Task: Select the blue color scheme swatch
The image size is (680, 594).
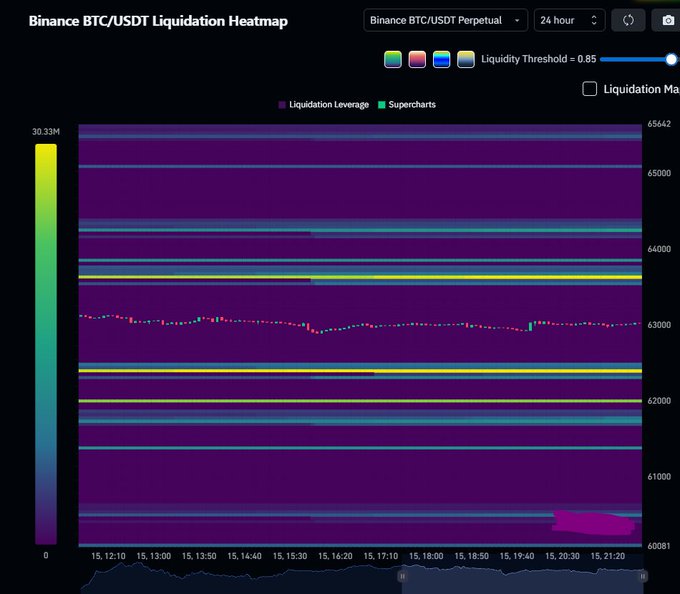Action: click(441, 59)
